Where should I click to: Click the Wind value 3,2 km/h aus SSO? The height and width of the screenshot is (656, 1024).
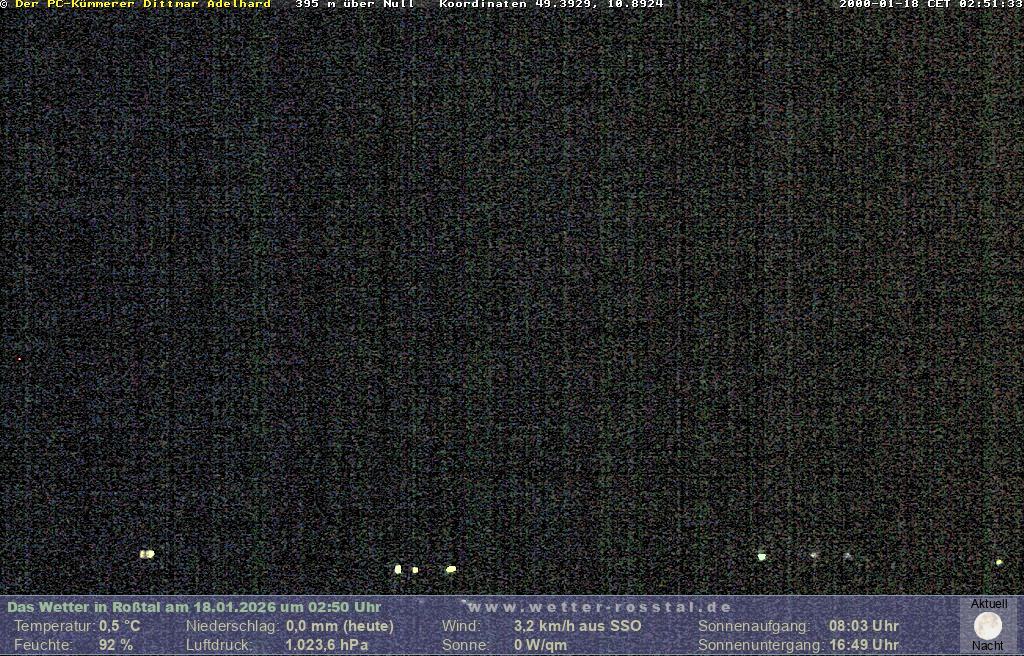tap(577, 626)
